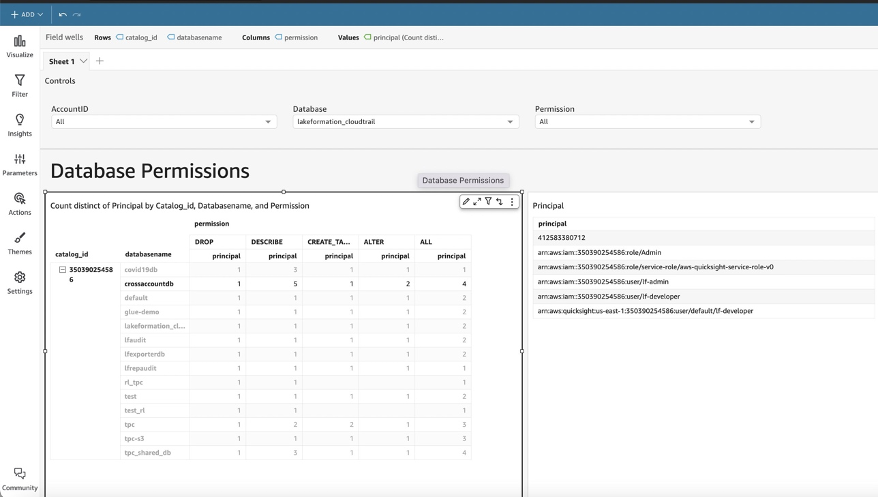
Task: Click the Controls section header
Action: [60, 81]
